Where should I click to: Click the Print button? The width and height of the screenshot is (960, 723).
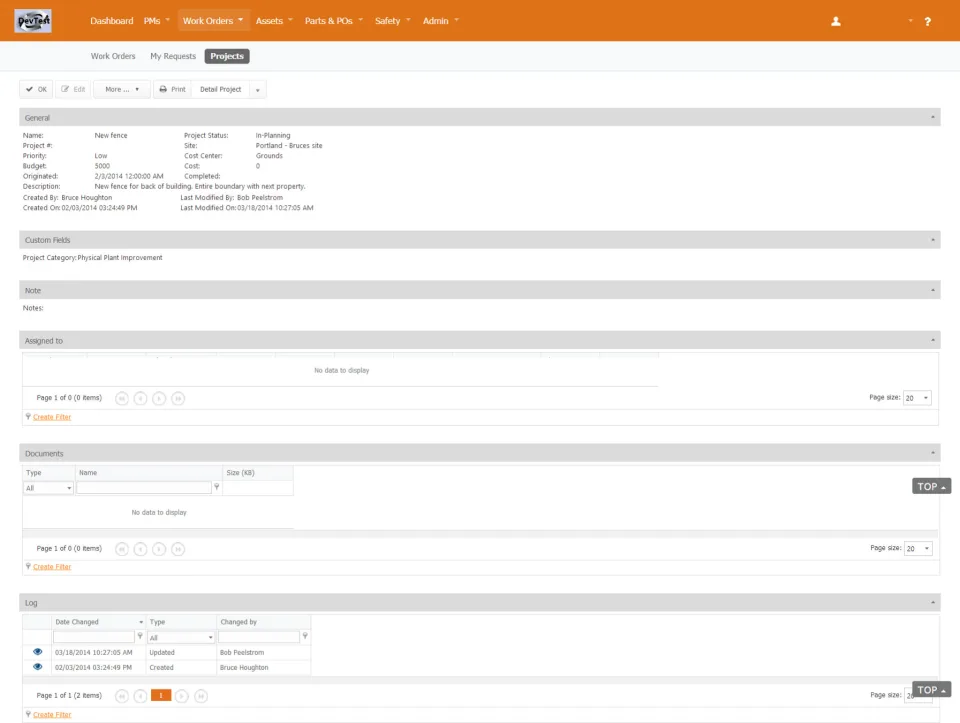click(172, 89)
